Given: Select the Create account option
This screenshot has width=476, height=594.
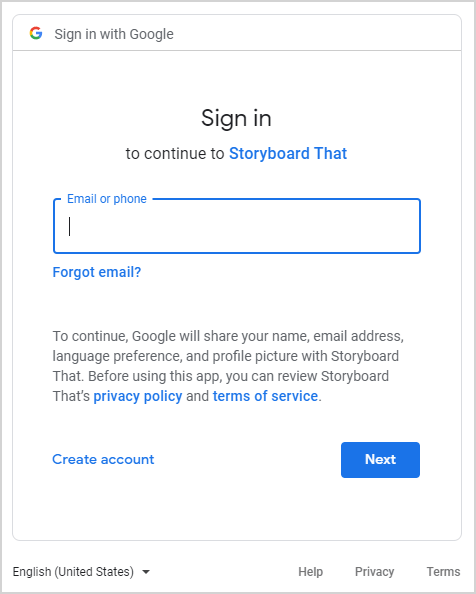Looking at the screenshot, I should pos(103,460).
